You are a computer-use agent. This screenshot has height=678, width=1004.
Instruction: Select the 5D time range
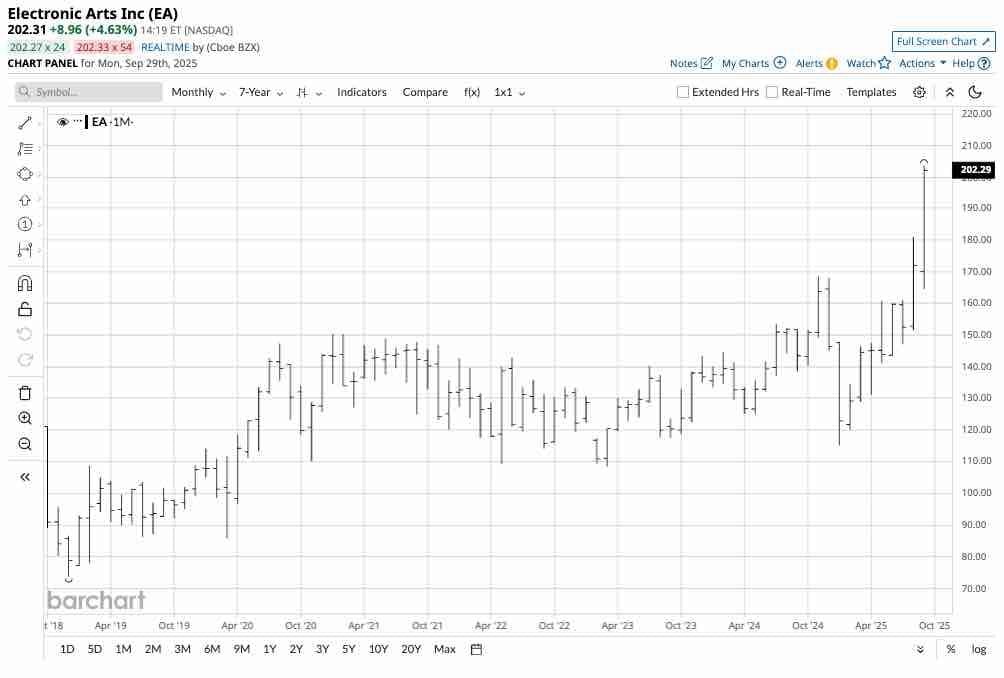pos(95,649)
